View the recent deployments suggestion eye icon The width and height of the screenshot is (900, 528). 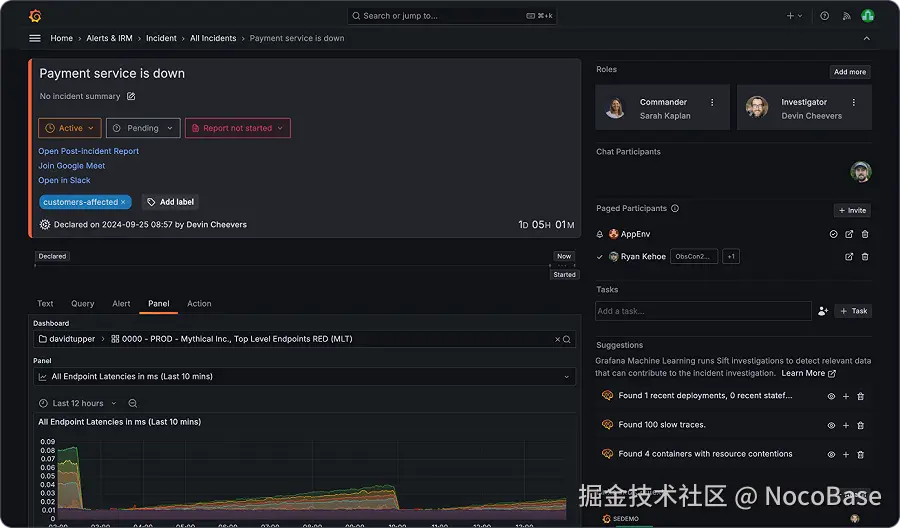click(x=831, y=397)
